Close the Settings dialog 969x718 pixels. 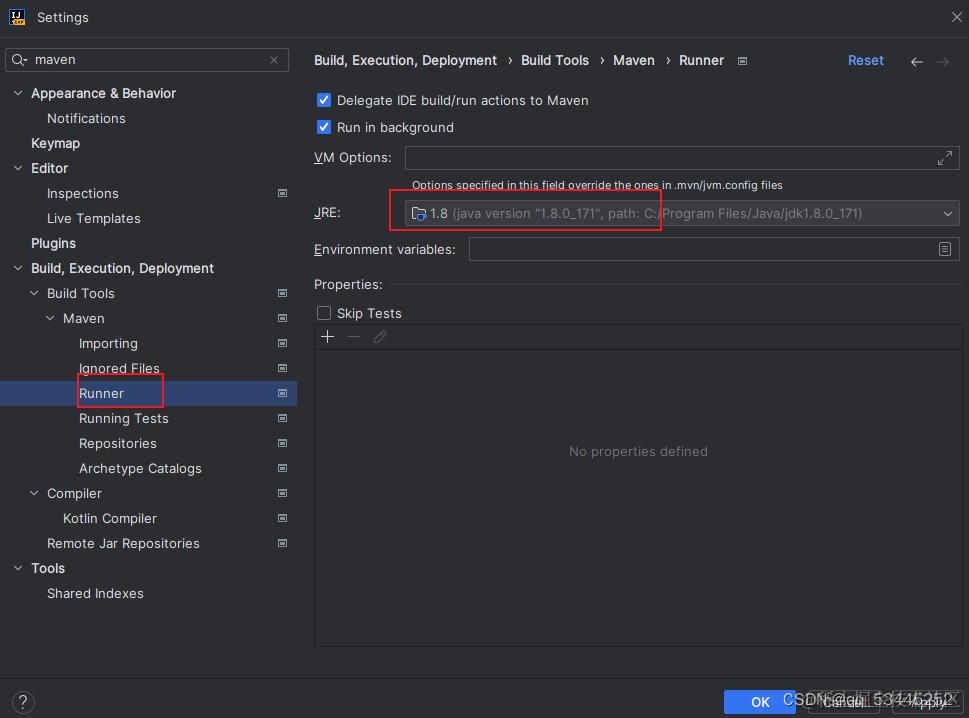click(x=956, y=17)
